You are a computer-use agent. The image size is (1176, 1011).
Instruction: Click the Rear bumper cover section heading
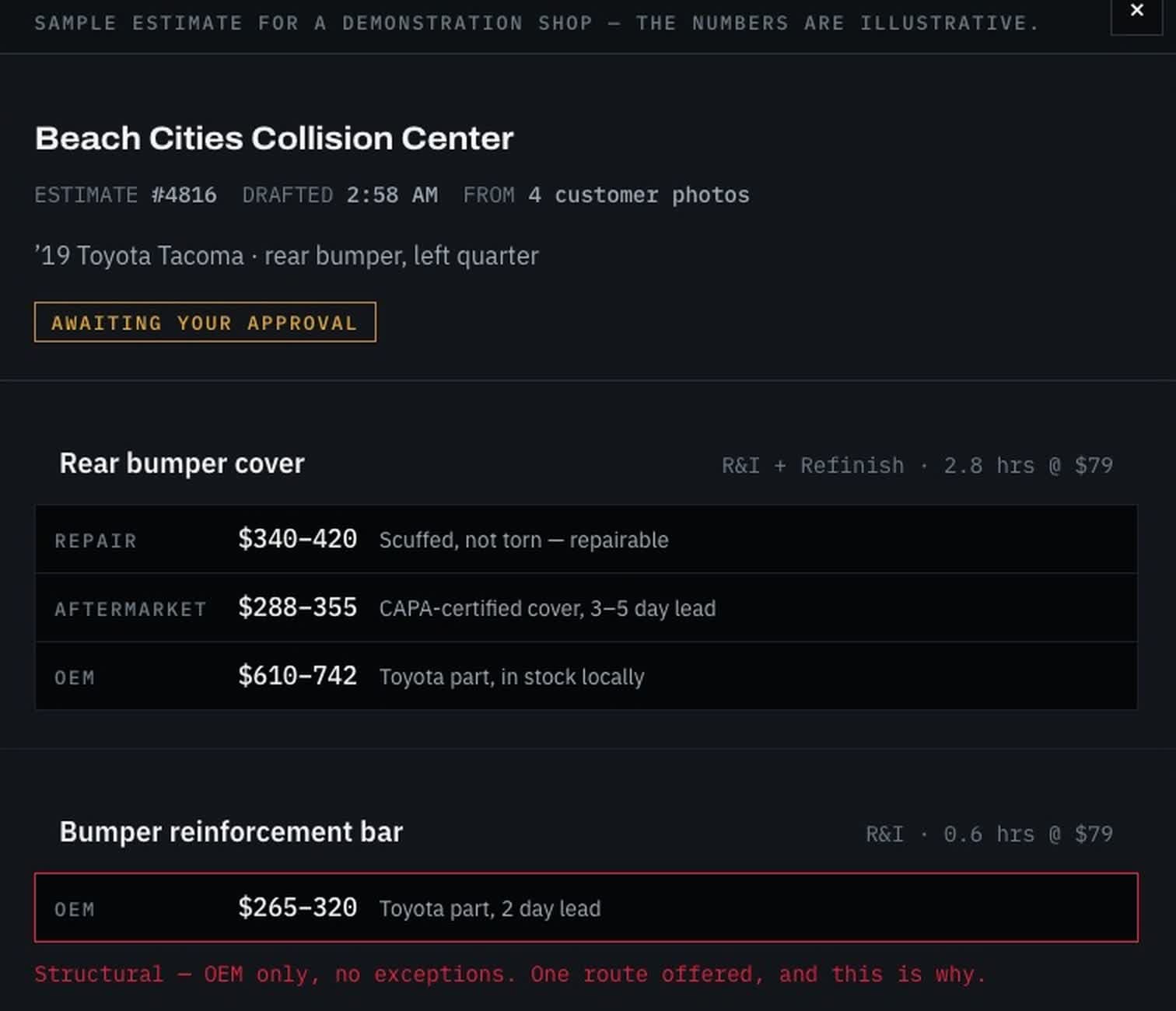click(x=182, y=464)
